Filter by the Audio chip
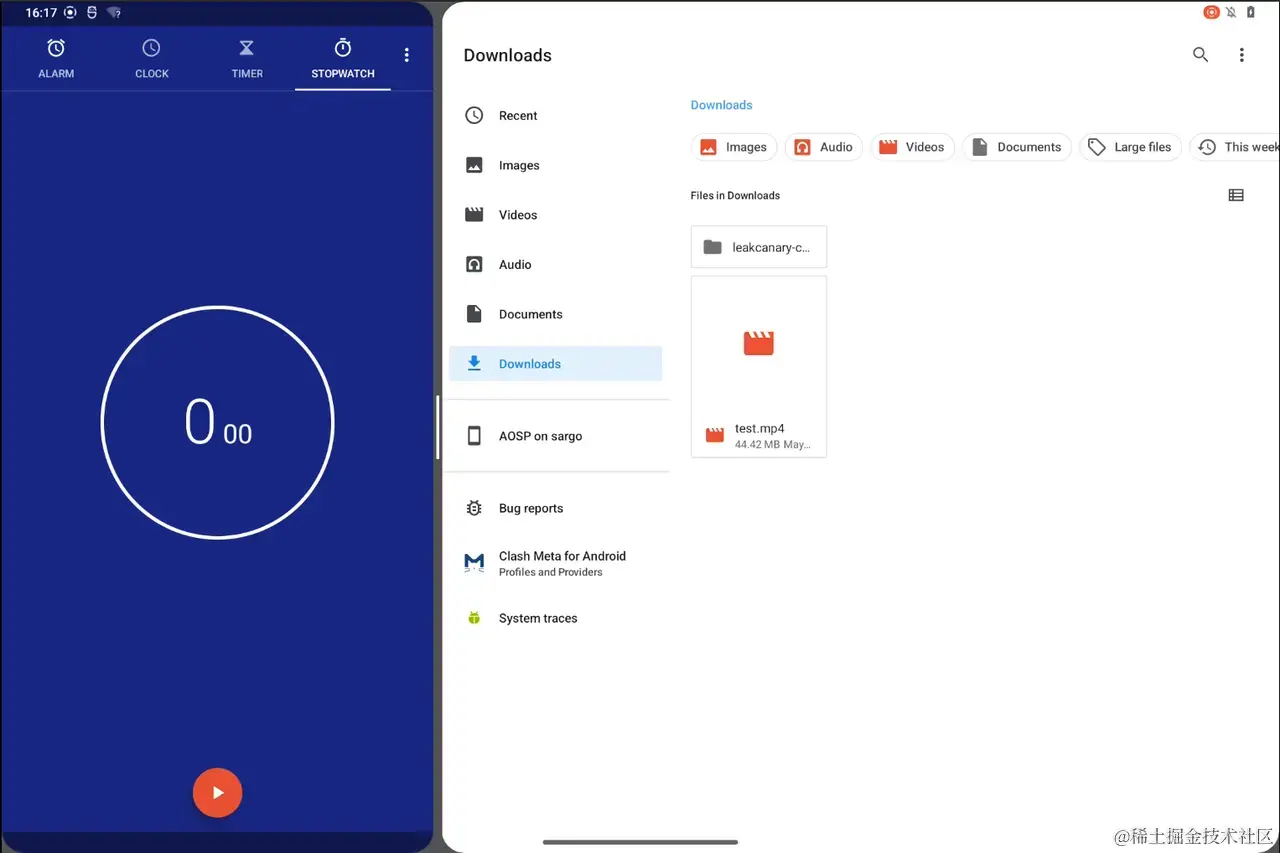The width and height of the screenshot is (1280, 853). [x=823, y=147]
